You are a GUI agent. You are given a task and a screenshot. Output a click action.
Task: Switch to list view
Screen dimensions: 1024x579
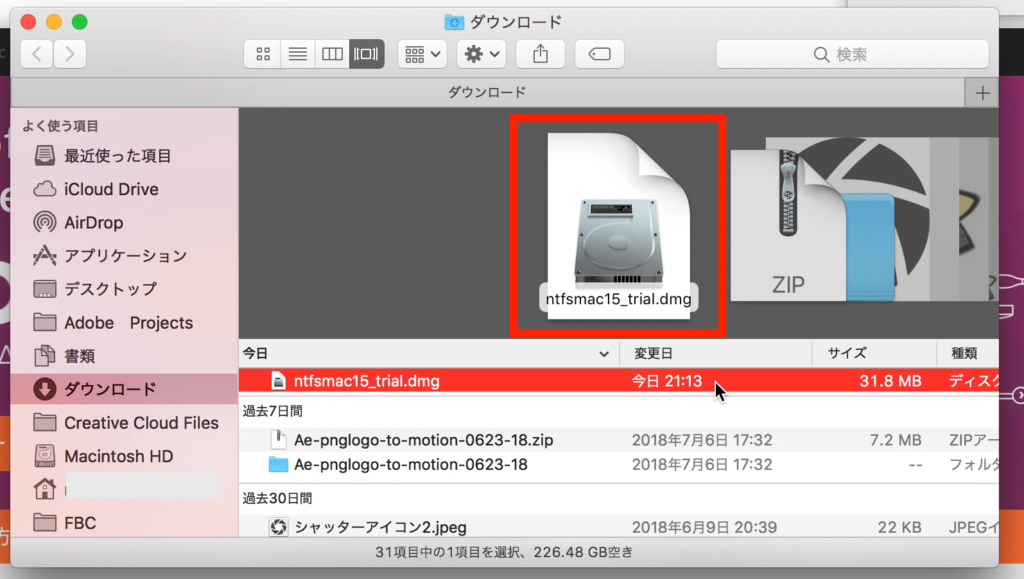click(x=298, y=54)
